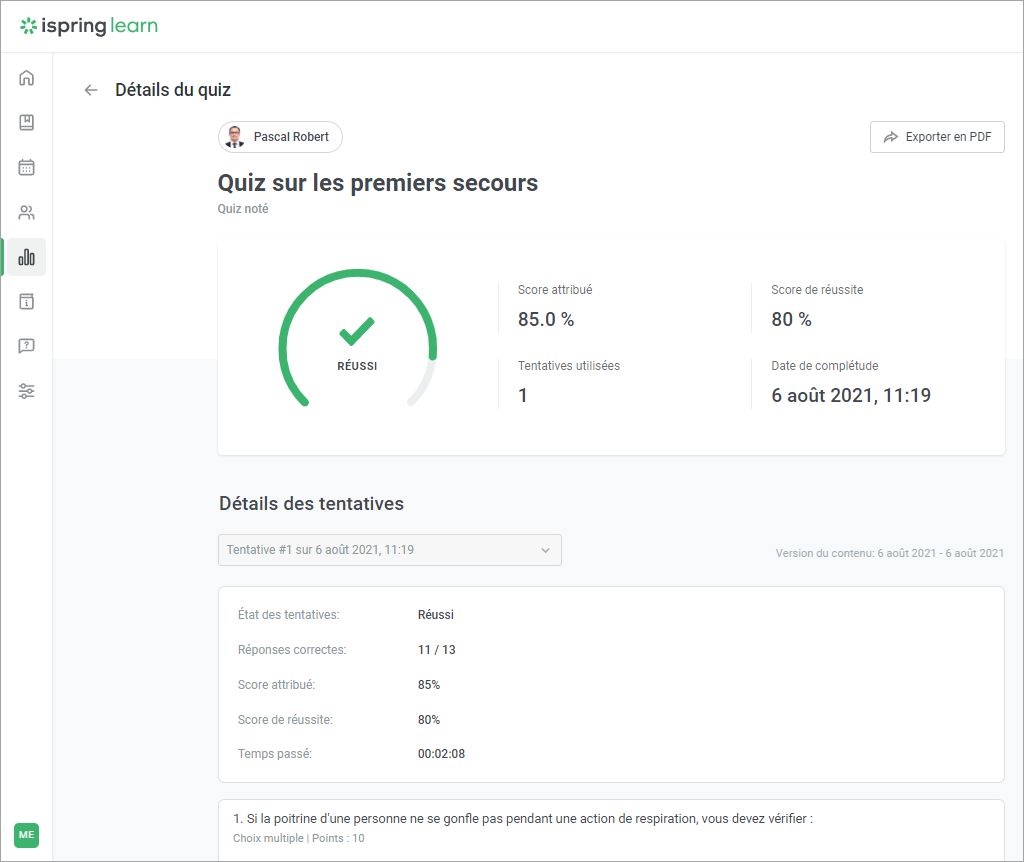Click the info box icon in sidebar

coord(27,301)
